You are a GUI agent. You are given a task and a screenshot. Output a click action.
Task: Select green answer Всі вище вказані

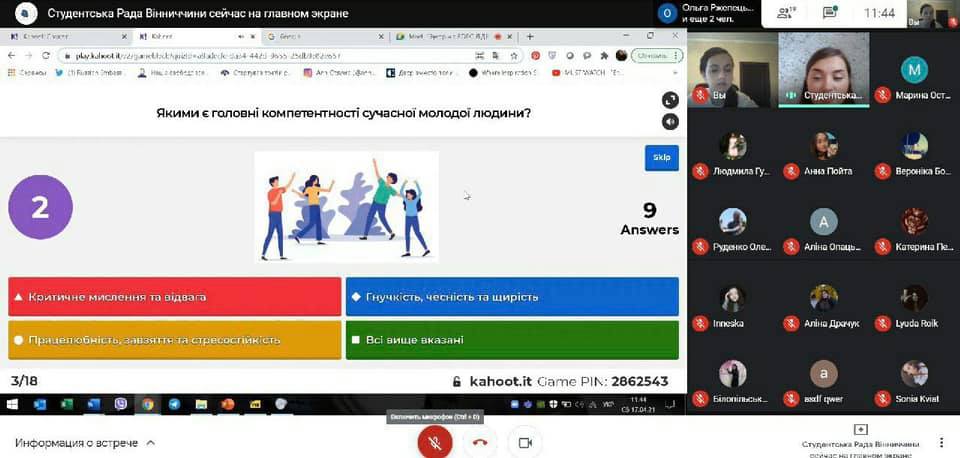click(x=512, y=340)
